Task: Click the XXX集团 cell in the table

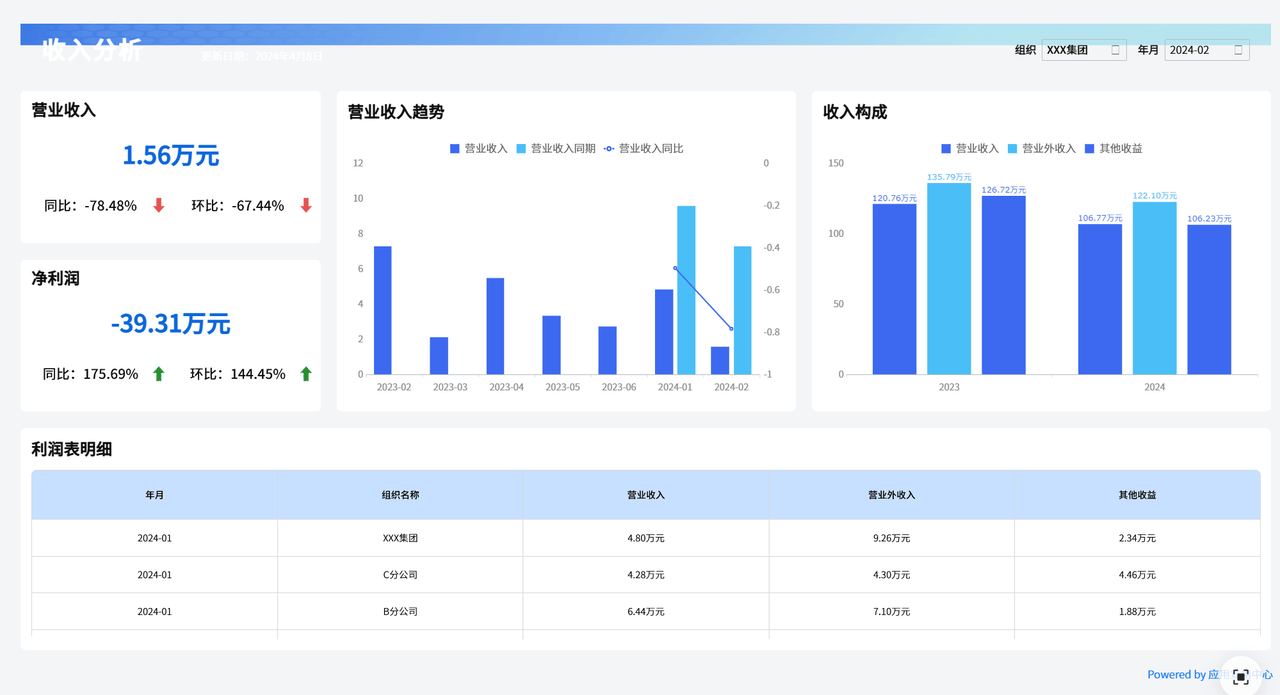Action: (x=400, y=538)
